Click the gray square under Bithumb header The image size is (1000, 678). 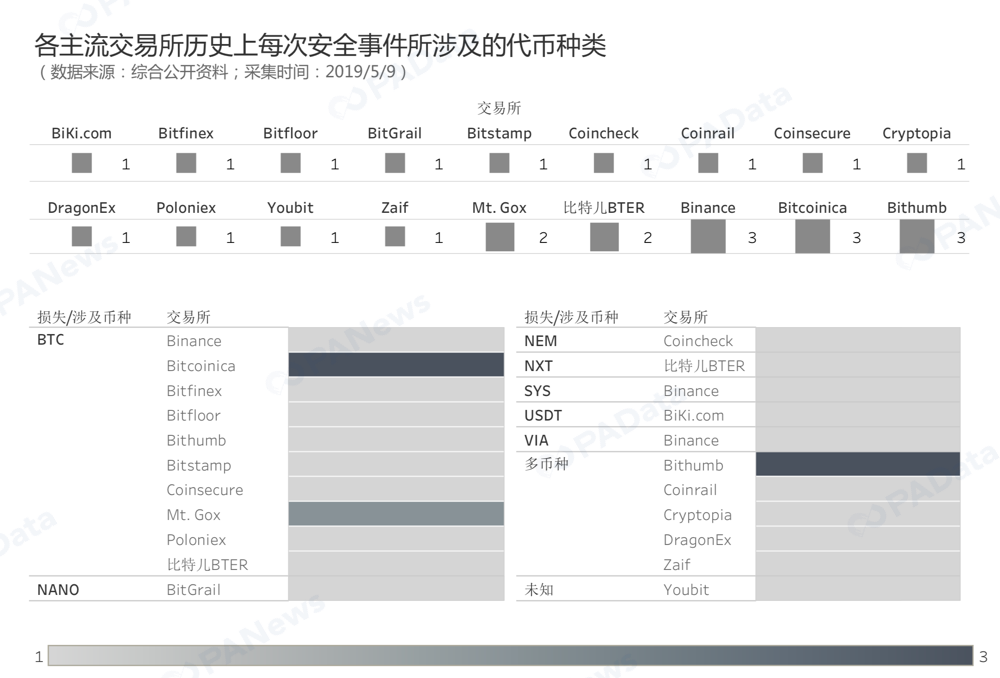tap(916, 237)
